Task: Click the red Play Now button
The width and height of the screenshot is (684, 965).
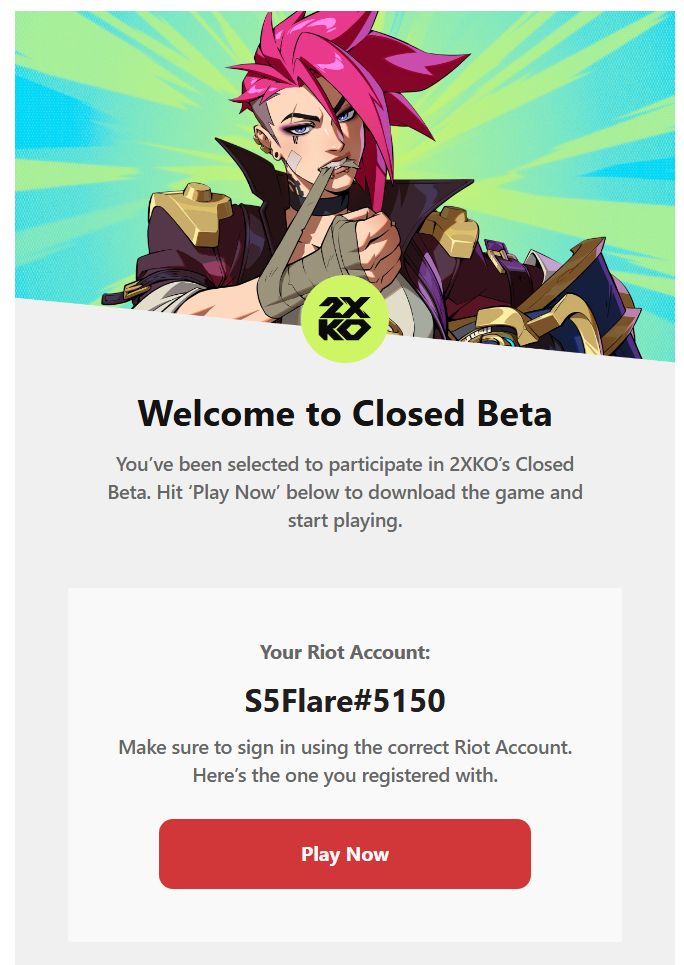Action: click(344, 854)
